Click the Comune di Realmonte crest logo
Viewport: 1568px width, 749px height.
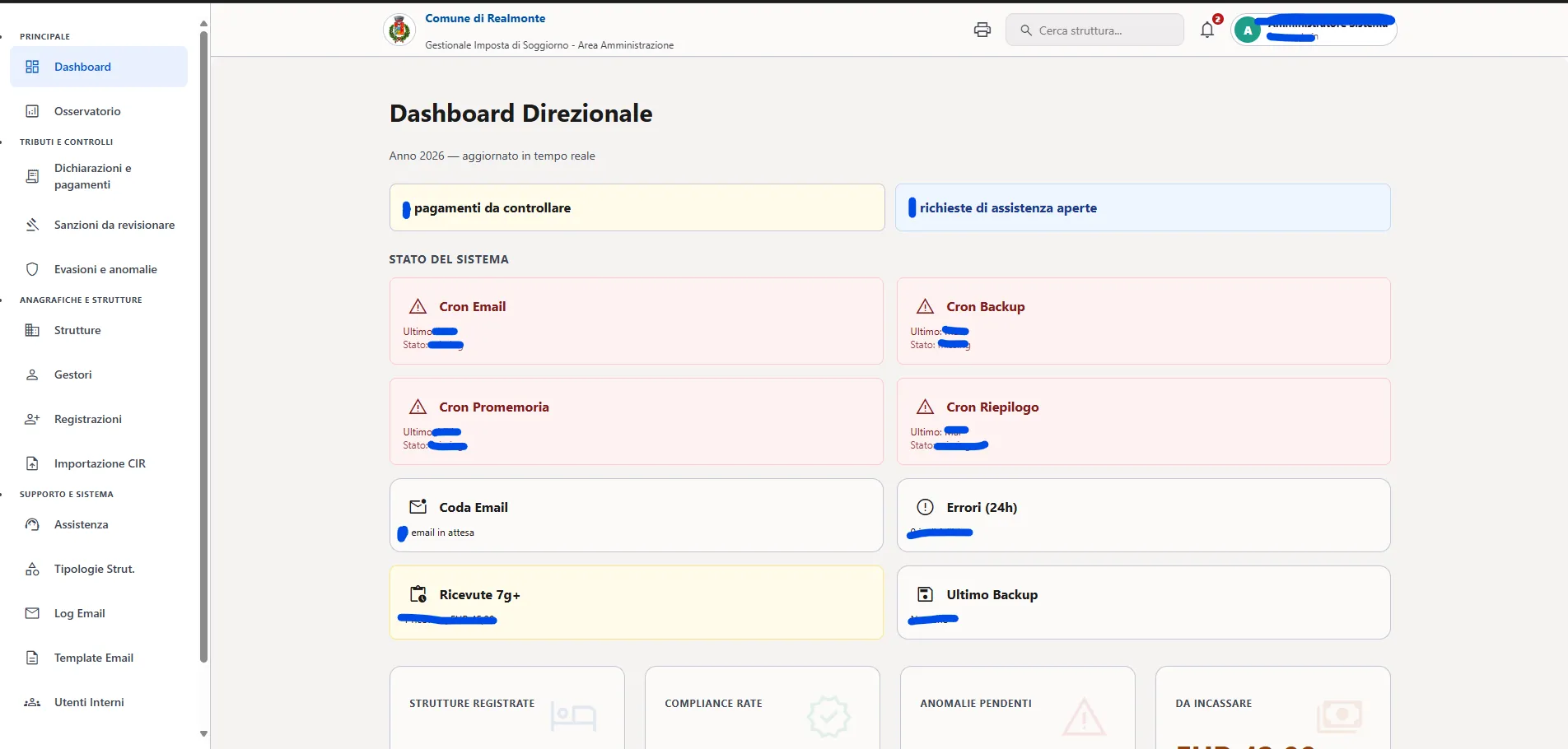click(x=399, y=30)
